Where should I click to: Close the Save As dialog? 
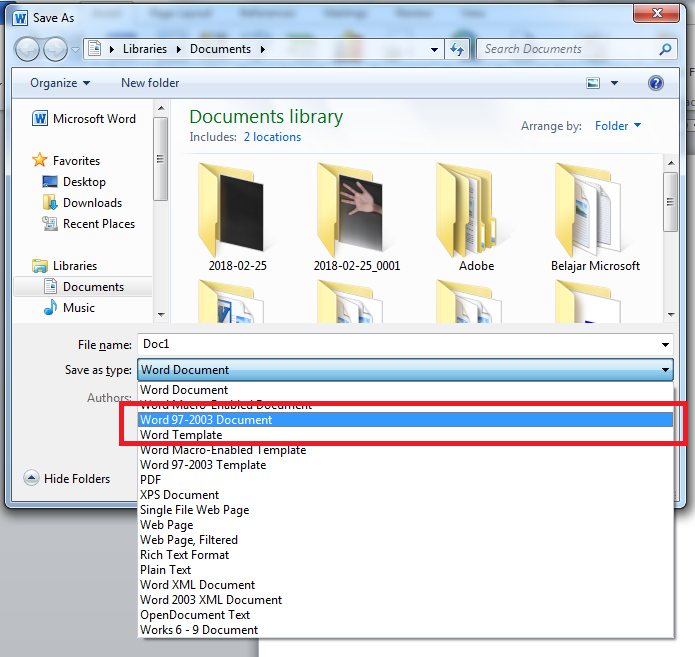pyautogui.click(x=657, y=13)
